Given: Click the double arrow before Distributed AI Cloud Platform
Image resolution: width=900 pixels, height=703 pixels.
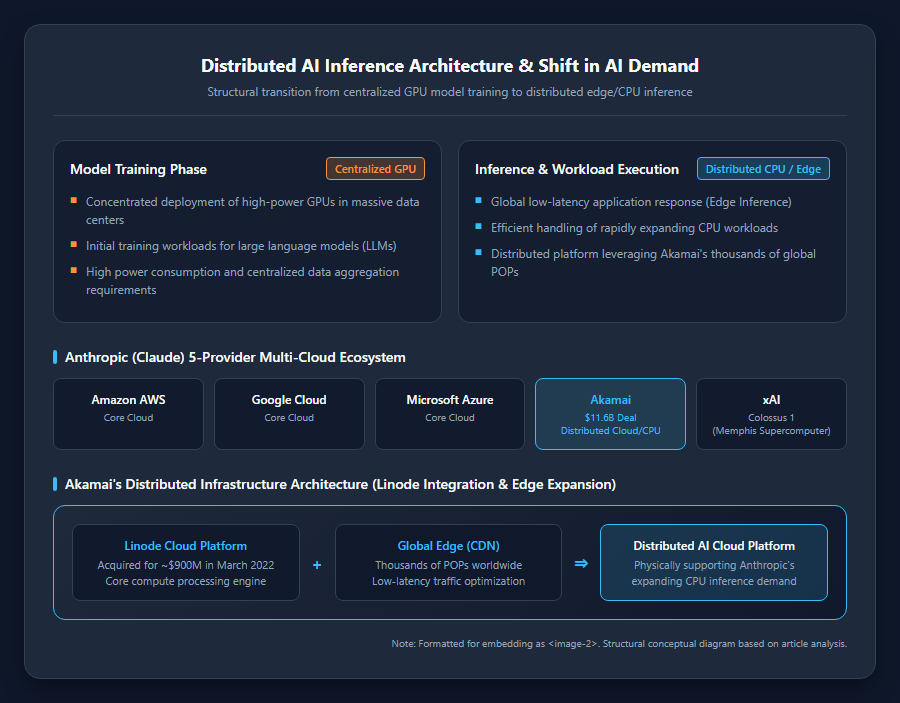Looking at the screenshot, I should (581, 563).
